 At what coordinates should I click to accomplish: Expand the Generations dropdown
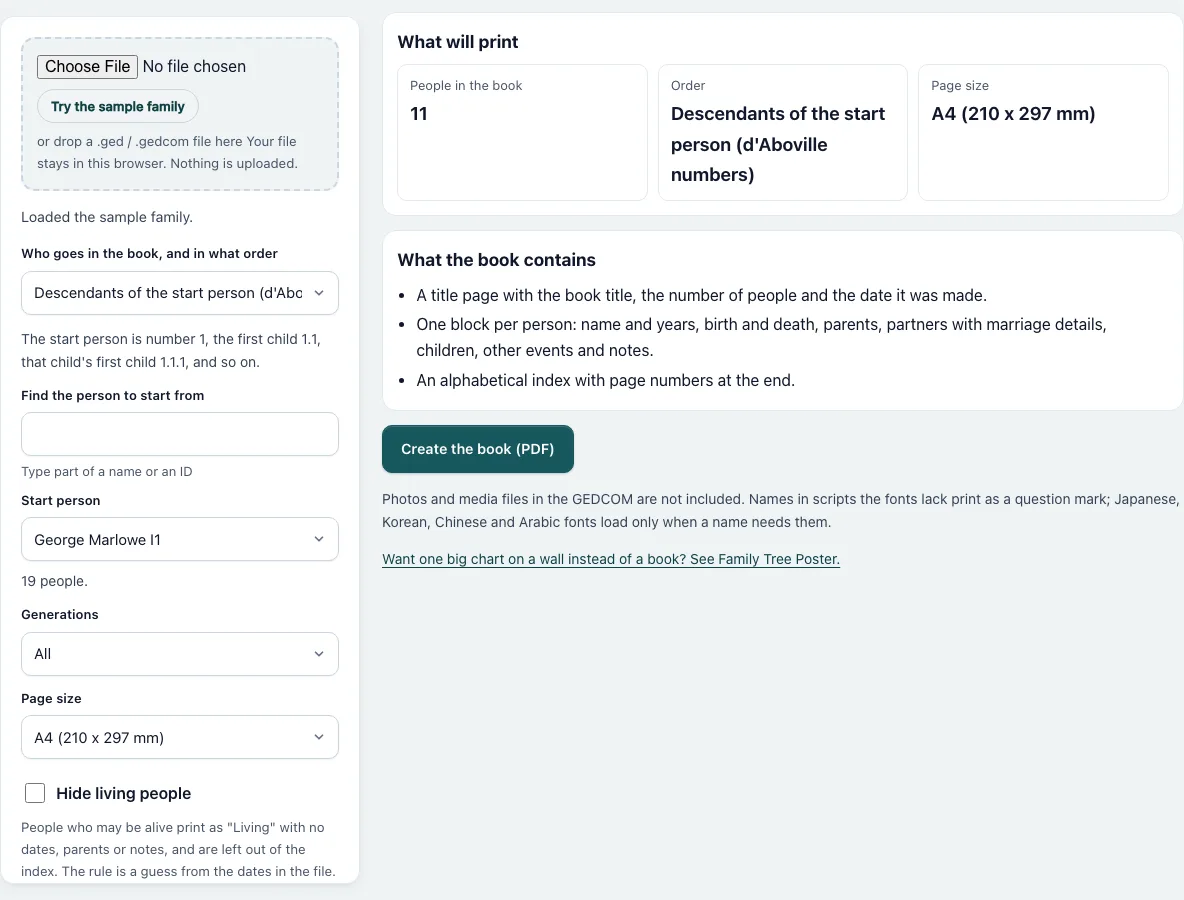click(x=180, y=654)
